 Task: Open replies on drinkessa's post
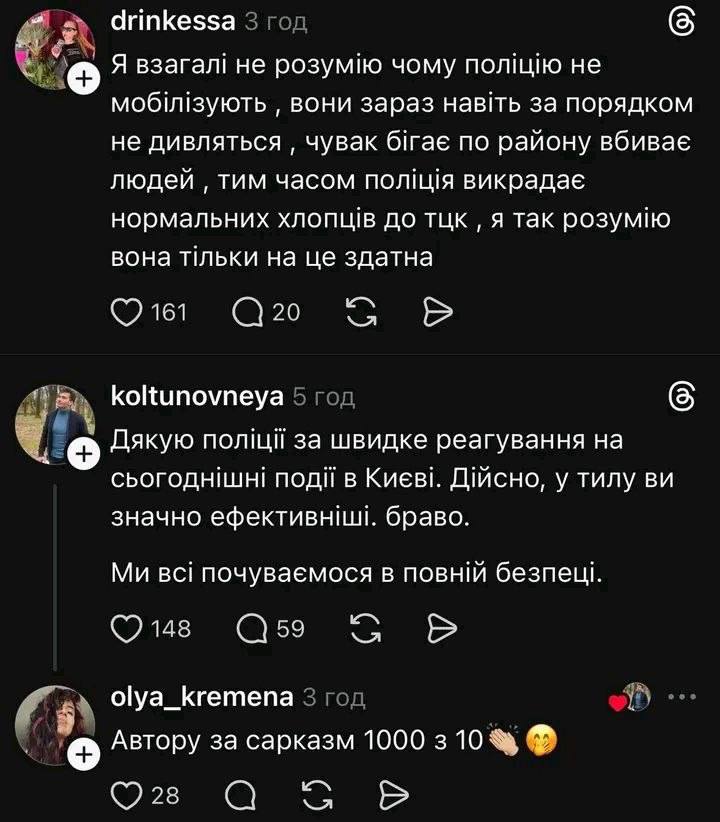247,313
